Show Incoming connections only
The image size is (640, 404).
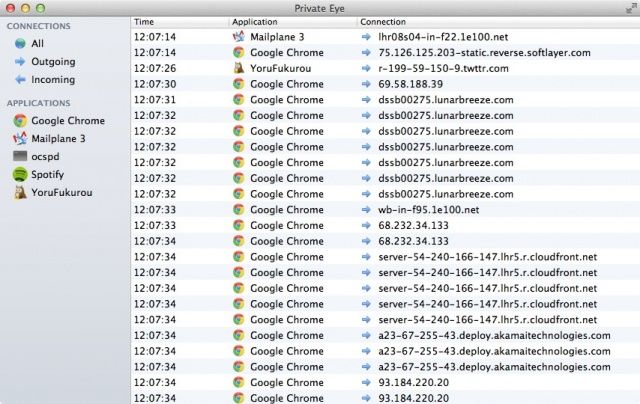click(x=53, y=80)
